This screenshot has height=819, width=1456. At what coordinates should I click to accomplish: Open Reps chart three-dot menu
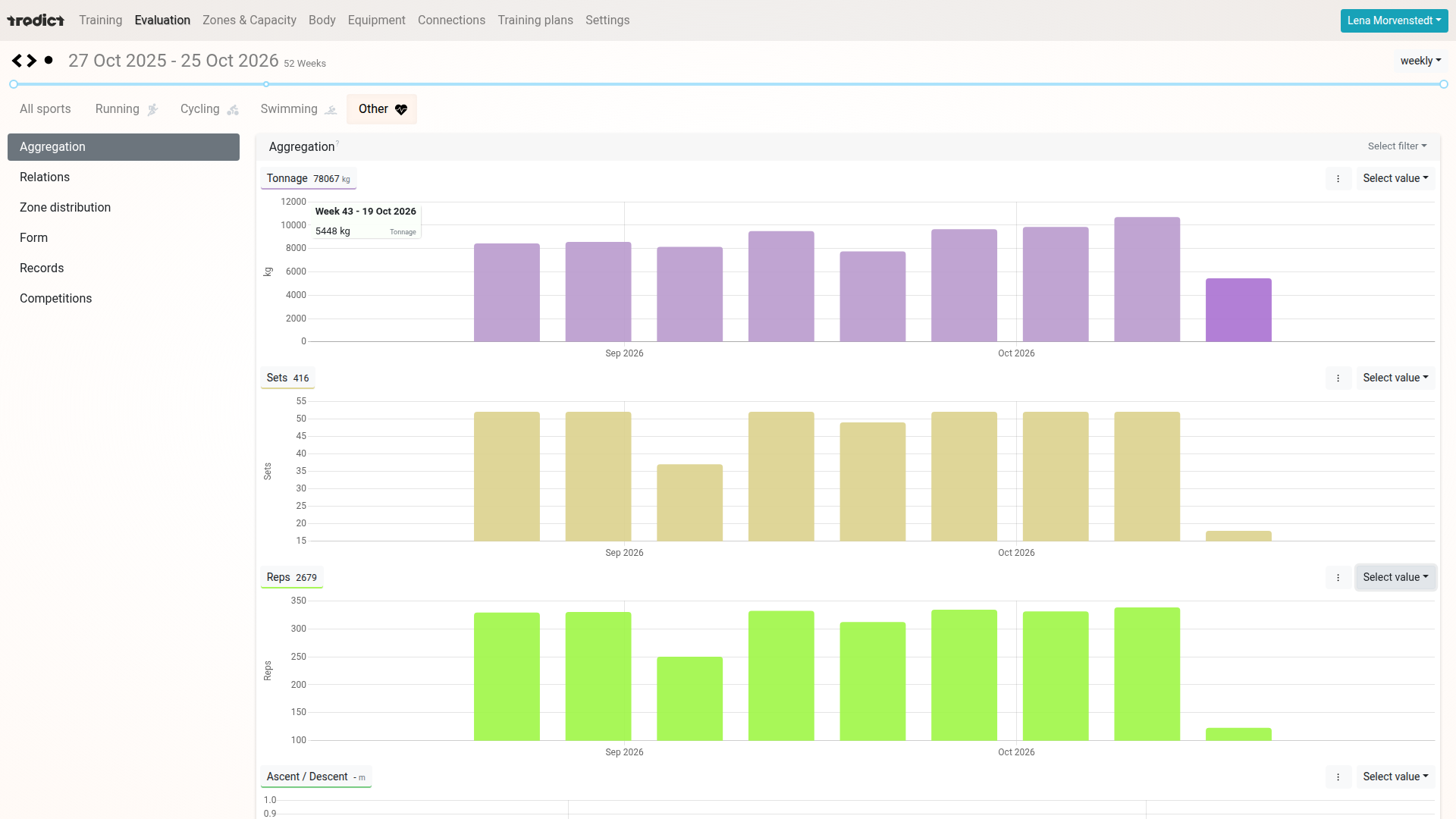point(1338,578)
